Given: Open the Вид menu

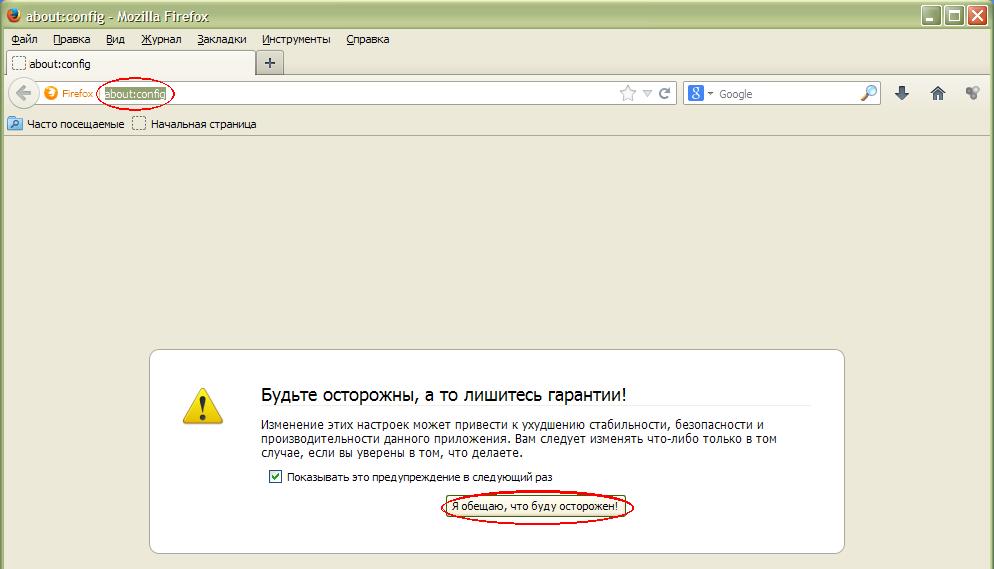Looking at the screenshot, I should coord(115,39).
